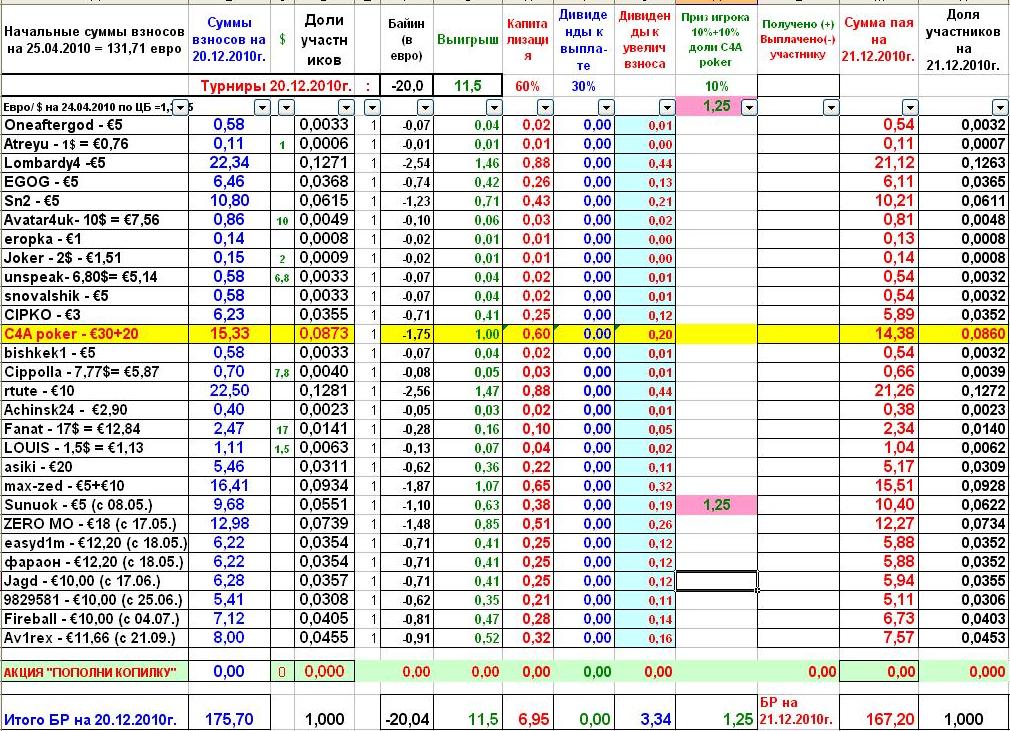Image resolution: width=1010 pixels, height=731 pixels.
Task: Select the tournament winnings cell 11,5
Action: tap(468, 86)
